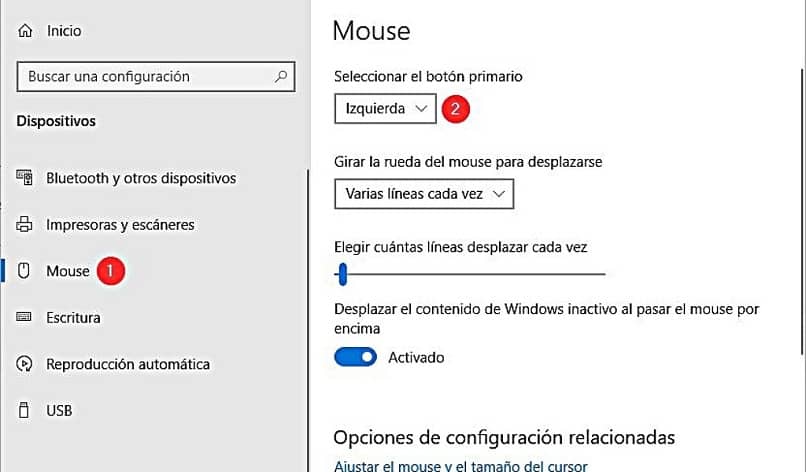Viewport: 806px width, 472px height.
Task: Click the autoplay Reproducción automática icon
Action: (25, 364)
